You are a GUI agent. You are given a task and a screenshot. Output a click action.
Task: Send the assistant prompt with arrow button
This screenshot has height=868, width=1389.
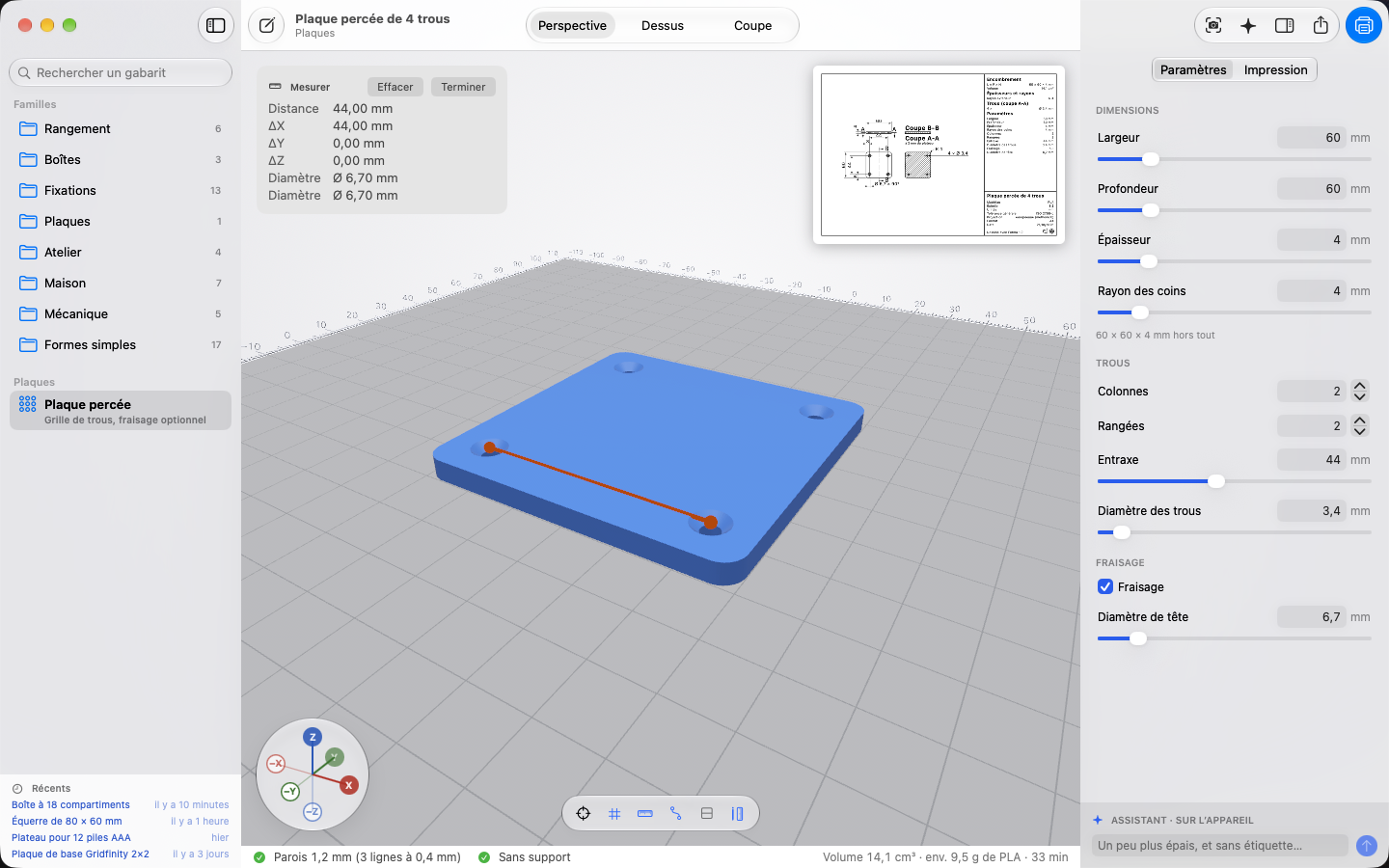(x=1366, y=846)
